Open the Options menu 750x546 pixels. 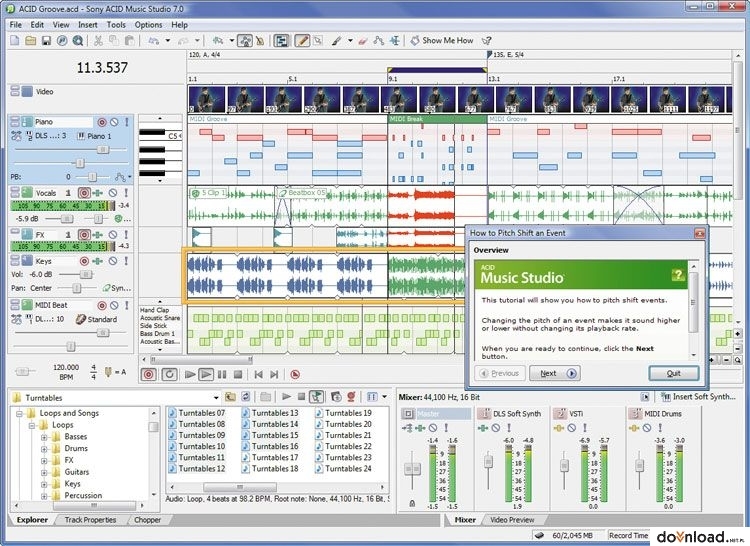(148, 25)
